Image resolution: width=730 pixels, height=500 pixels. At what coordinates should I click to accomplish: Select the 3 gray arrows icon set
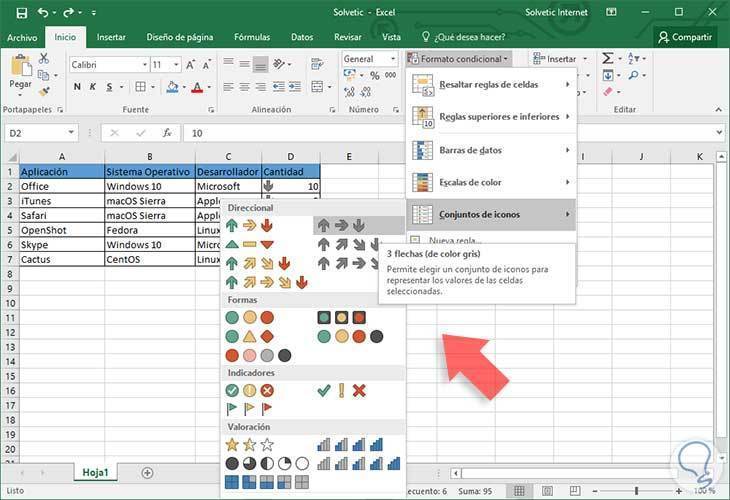[x=342, y=225]
